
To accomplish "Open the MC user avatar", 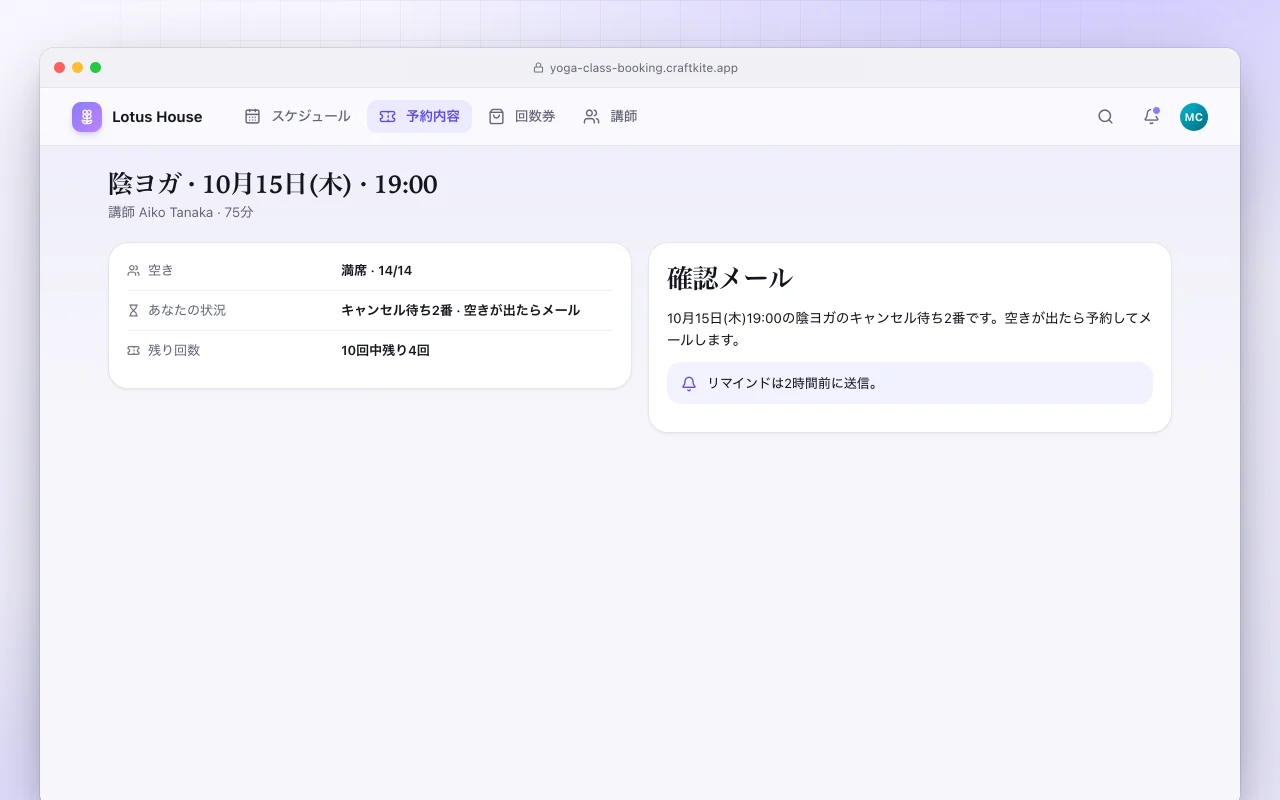I will click(1194, 117).
